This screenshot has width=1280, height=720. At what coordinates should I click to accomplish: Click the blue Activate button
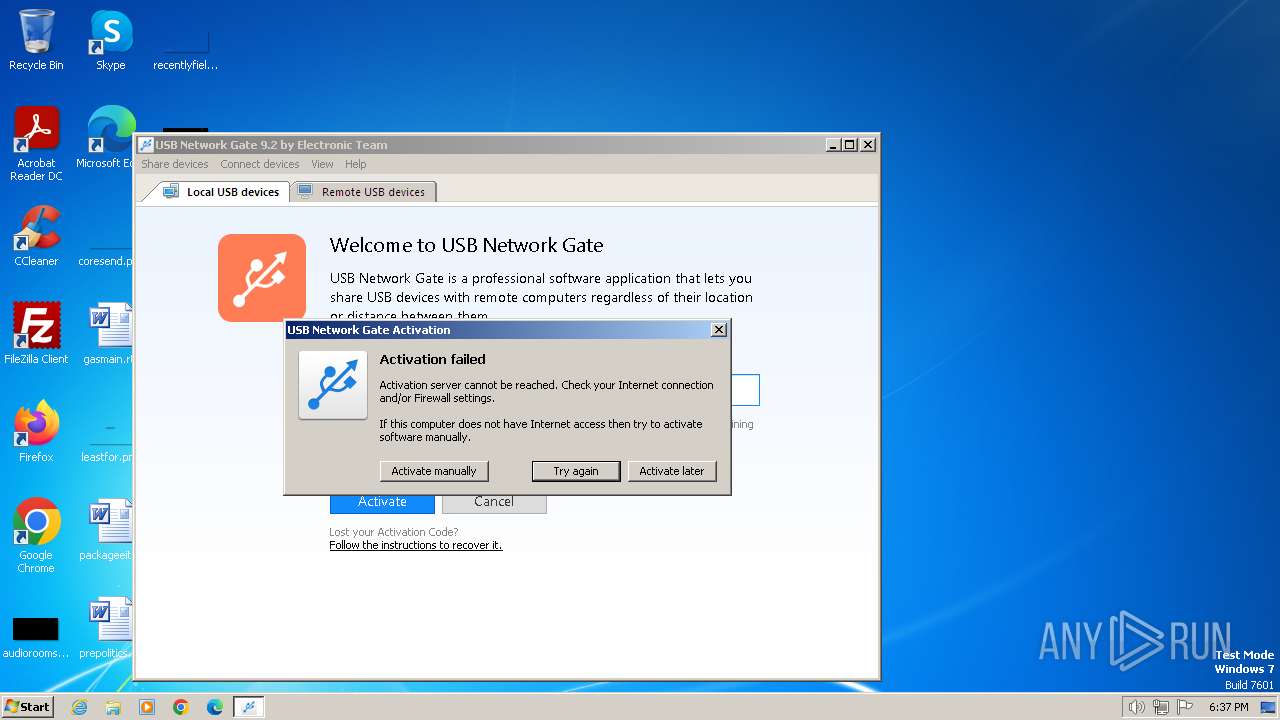pyautogui.click(x=382, y=502)
